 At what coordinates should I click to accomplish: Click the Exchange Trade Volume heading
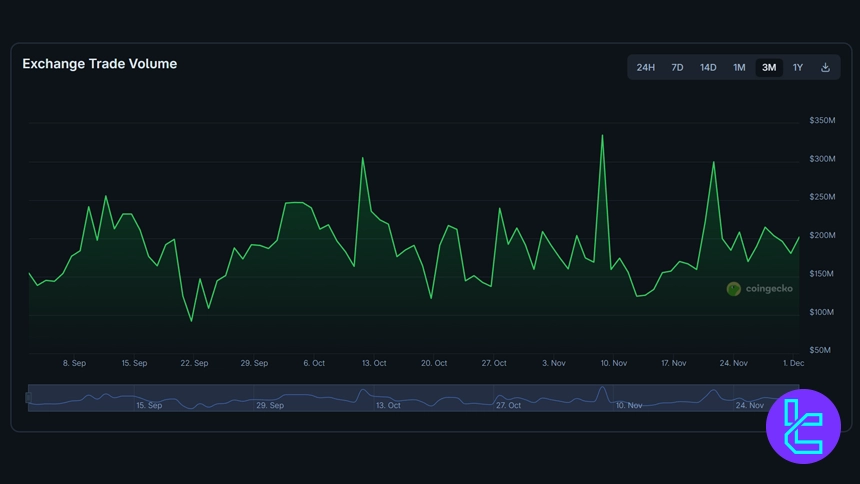(100, 64)
